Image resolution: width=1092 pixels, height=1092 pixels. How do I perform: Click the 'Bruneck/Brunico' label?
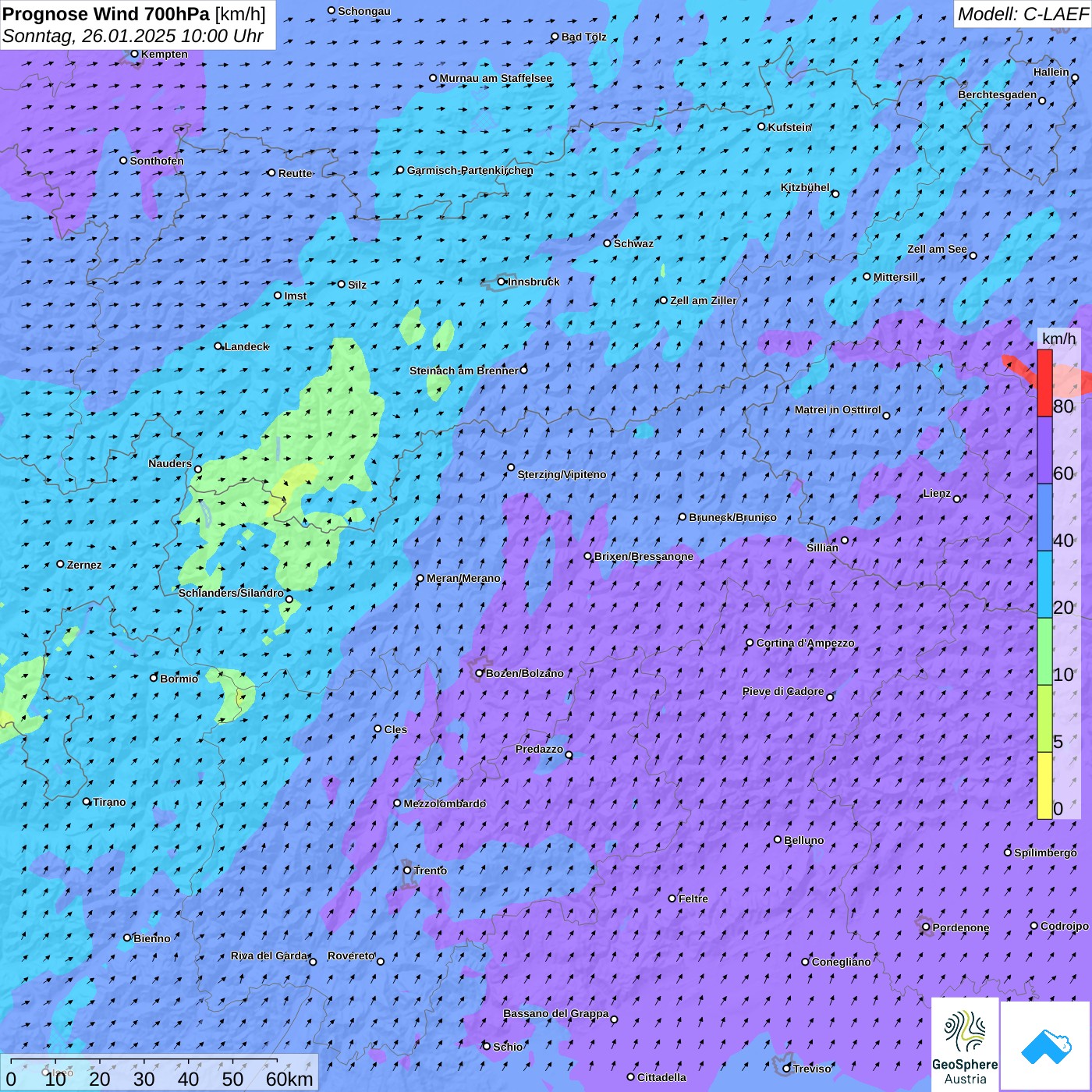coord(732,517)
